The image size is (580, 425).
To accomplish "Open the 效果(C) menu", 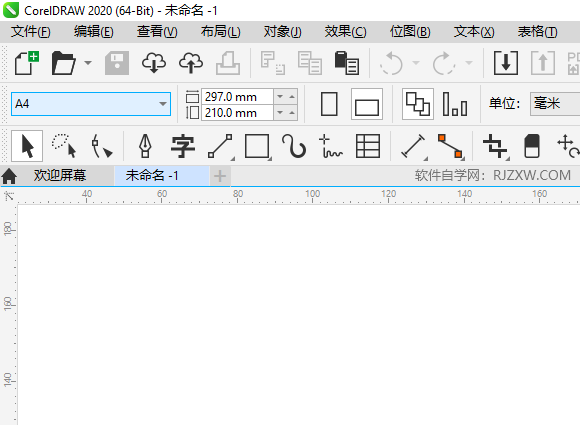I will click(x=345, y=32).
